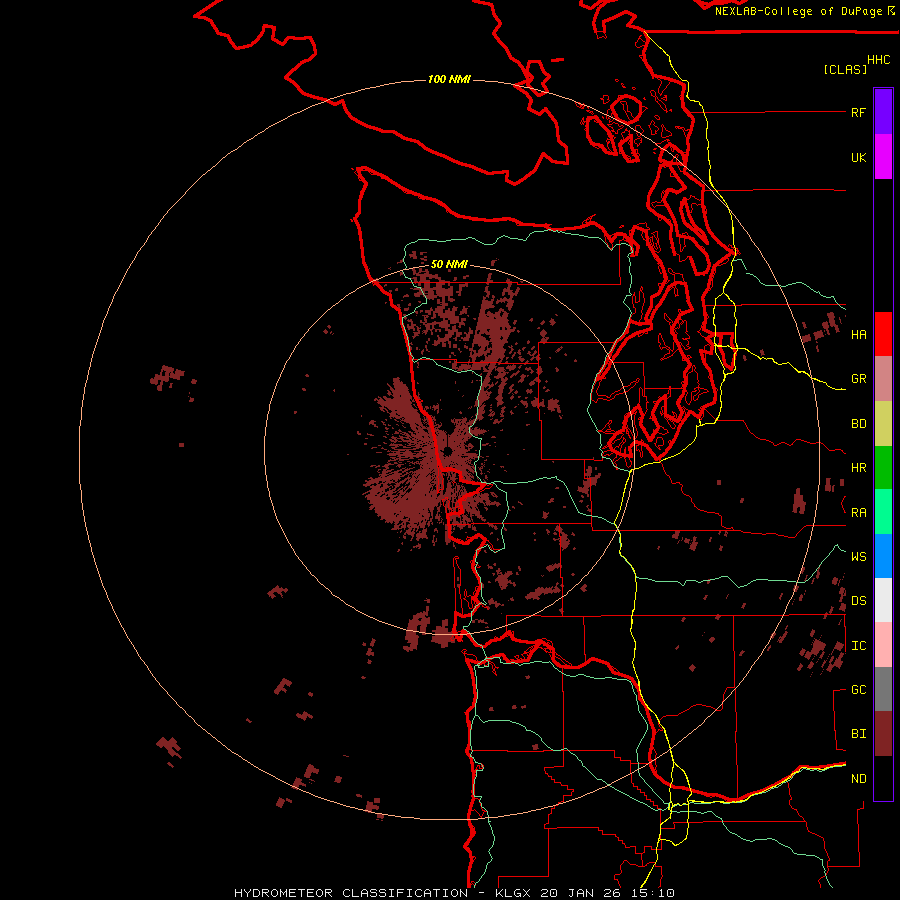The image size is (900, 900).
Task: Click the yellow BD legend swatch
Action: pos(883,424)
